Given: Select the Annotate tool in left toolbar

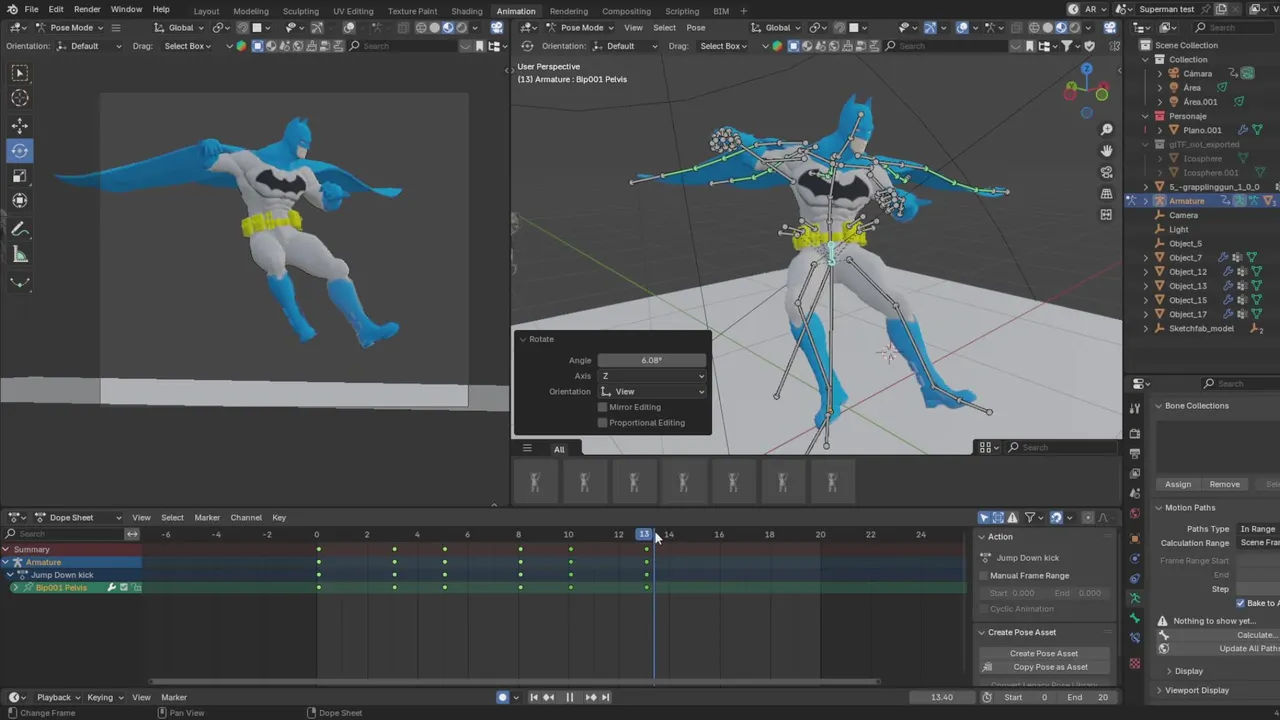Looking at the screenshot, I should 20,229.
